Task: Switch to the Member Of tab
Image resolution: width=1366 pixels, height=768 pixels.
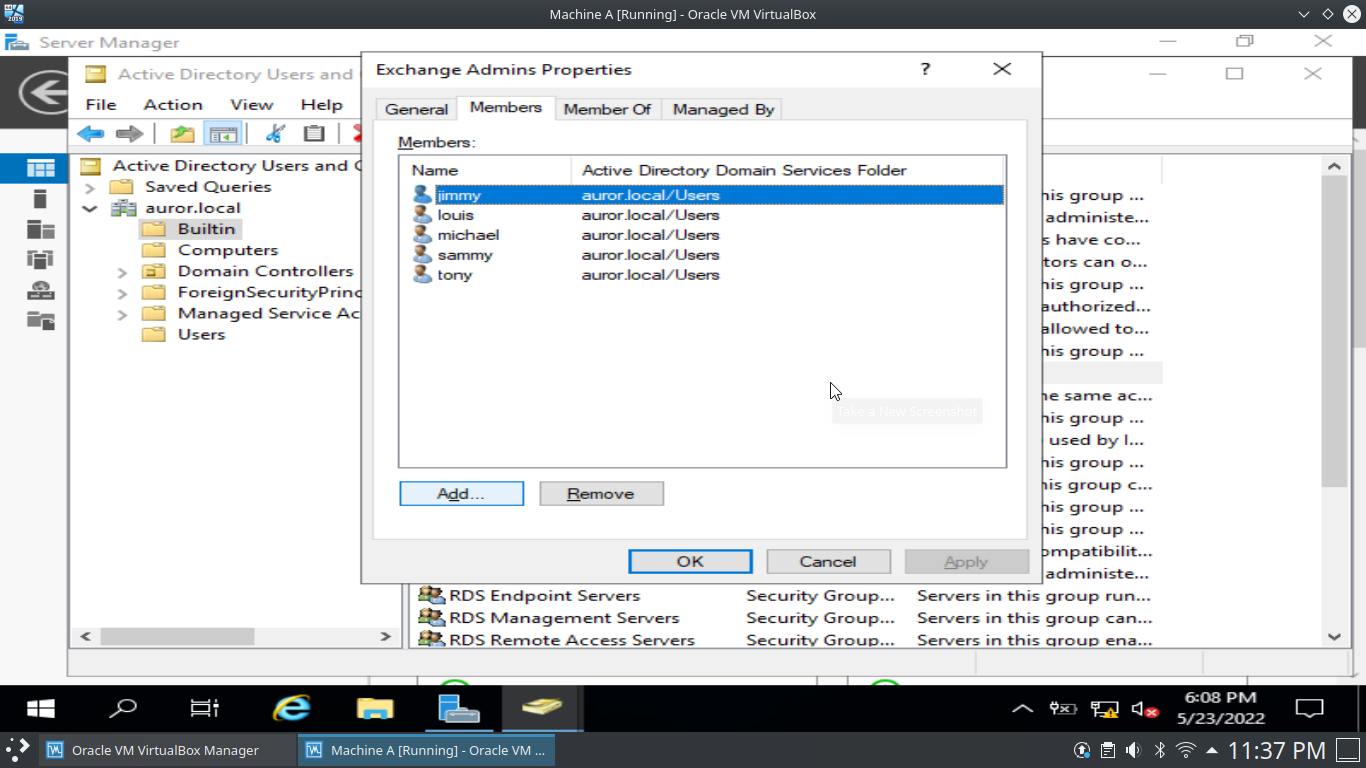Action: coord(607,109)
